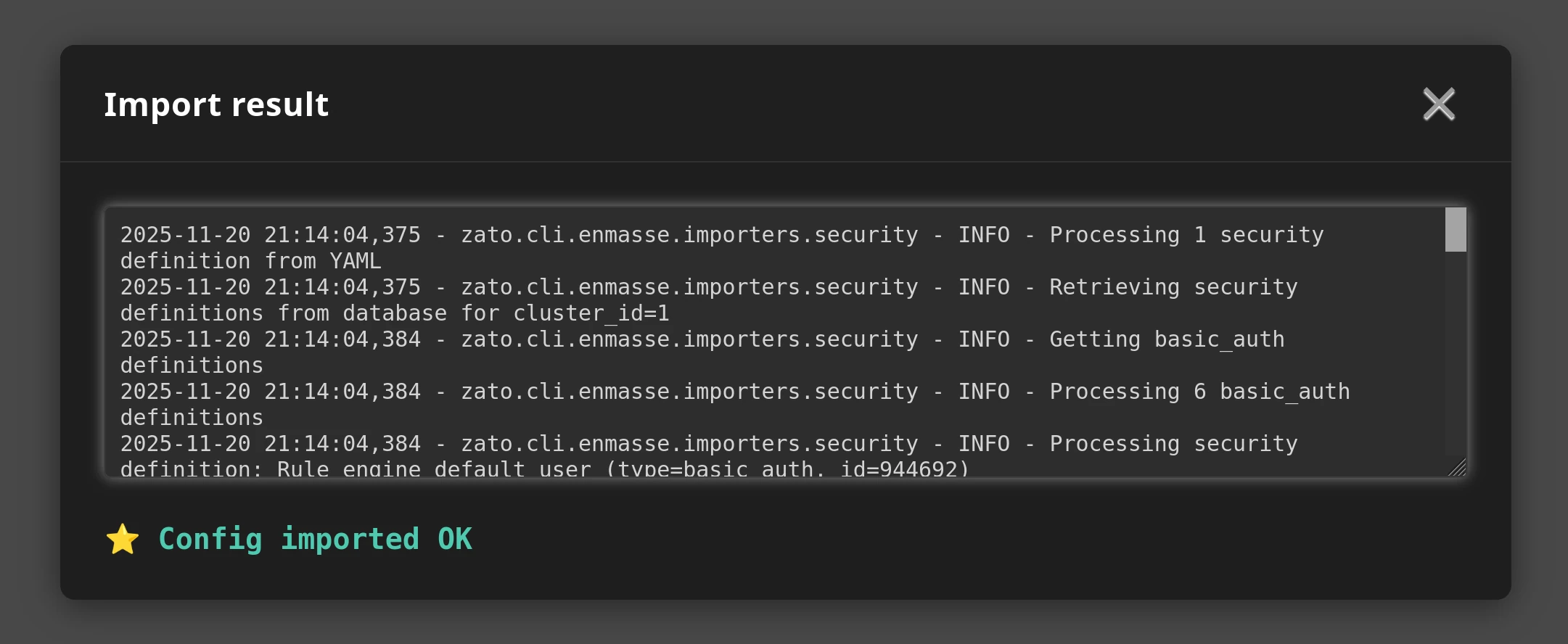Image resolution: width=1568 pixels, height=644 pixels.
Task: Click the timestamp of the "Getting basic_auth" entry
Action: pos(270,339)
